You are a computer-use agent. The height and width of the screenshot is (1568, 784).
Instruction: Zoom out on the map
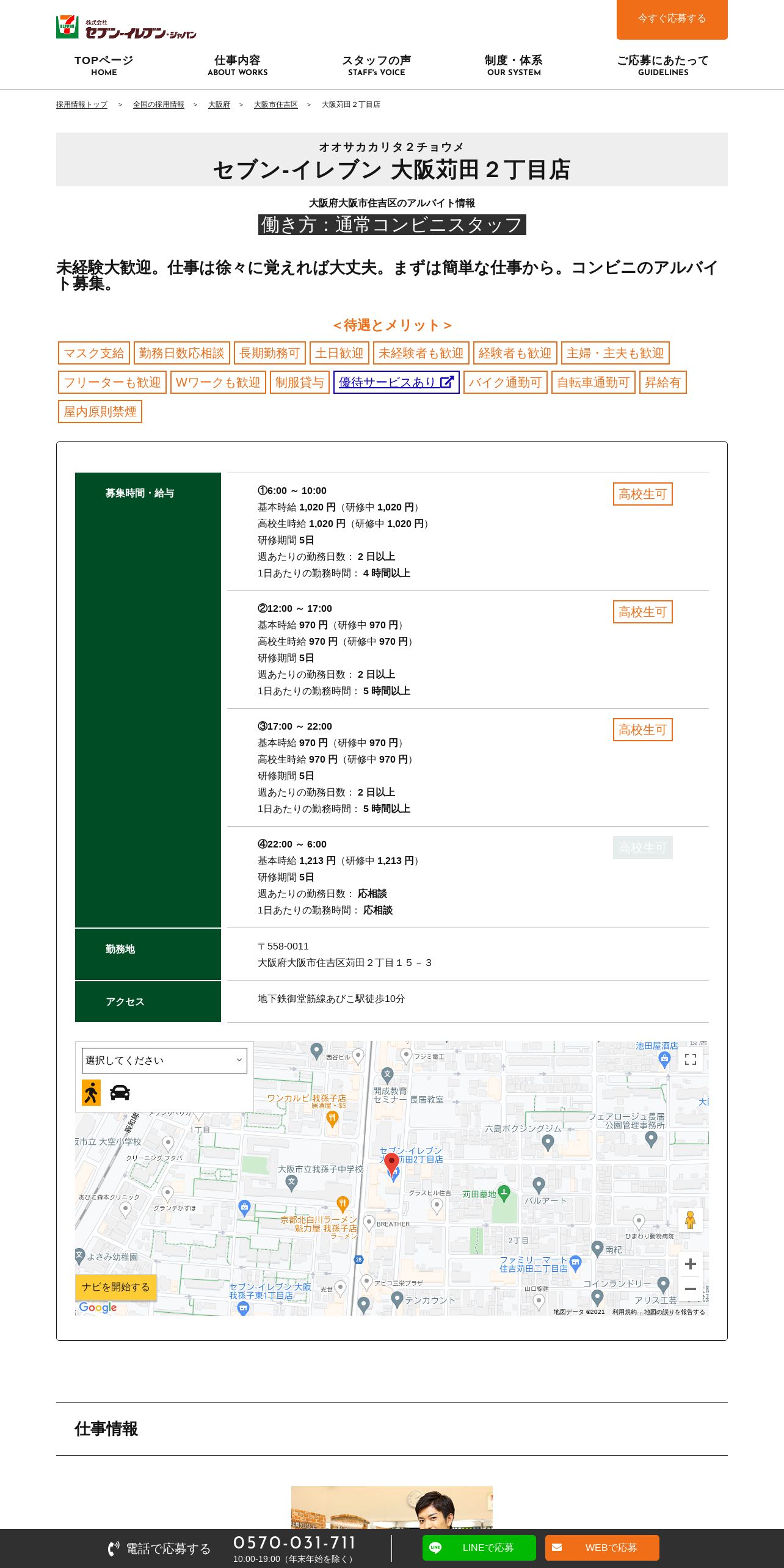pos(691,1289)
